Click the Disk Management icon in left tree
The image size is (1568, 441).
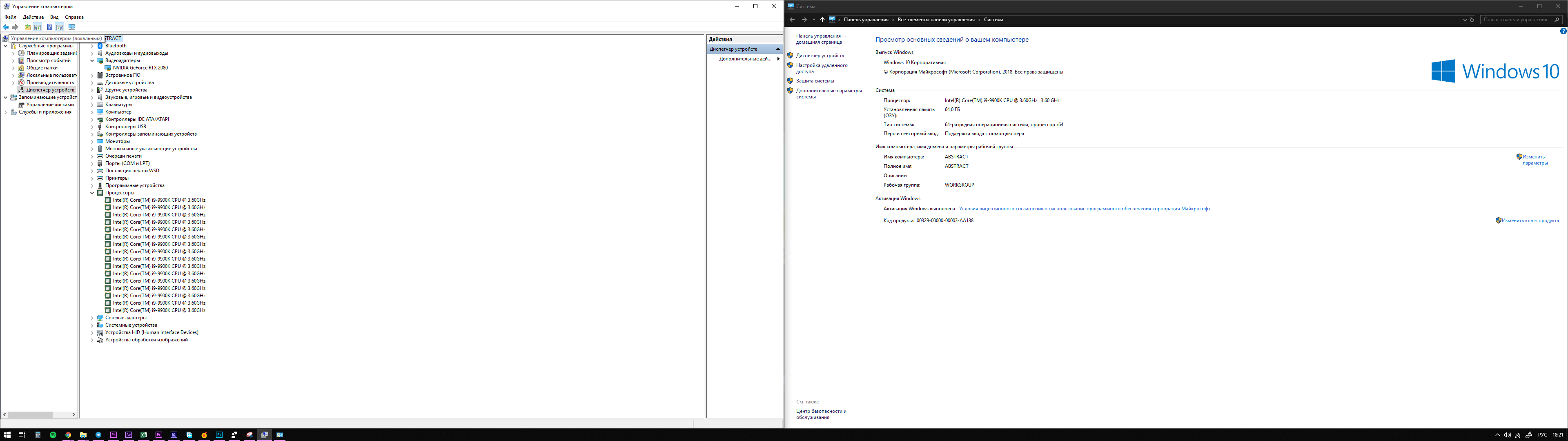[21, 104]
